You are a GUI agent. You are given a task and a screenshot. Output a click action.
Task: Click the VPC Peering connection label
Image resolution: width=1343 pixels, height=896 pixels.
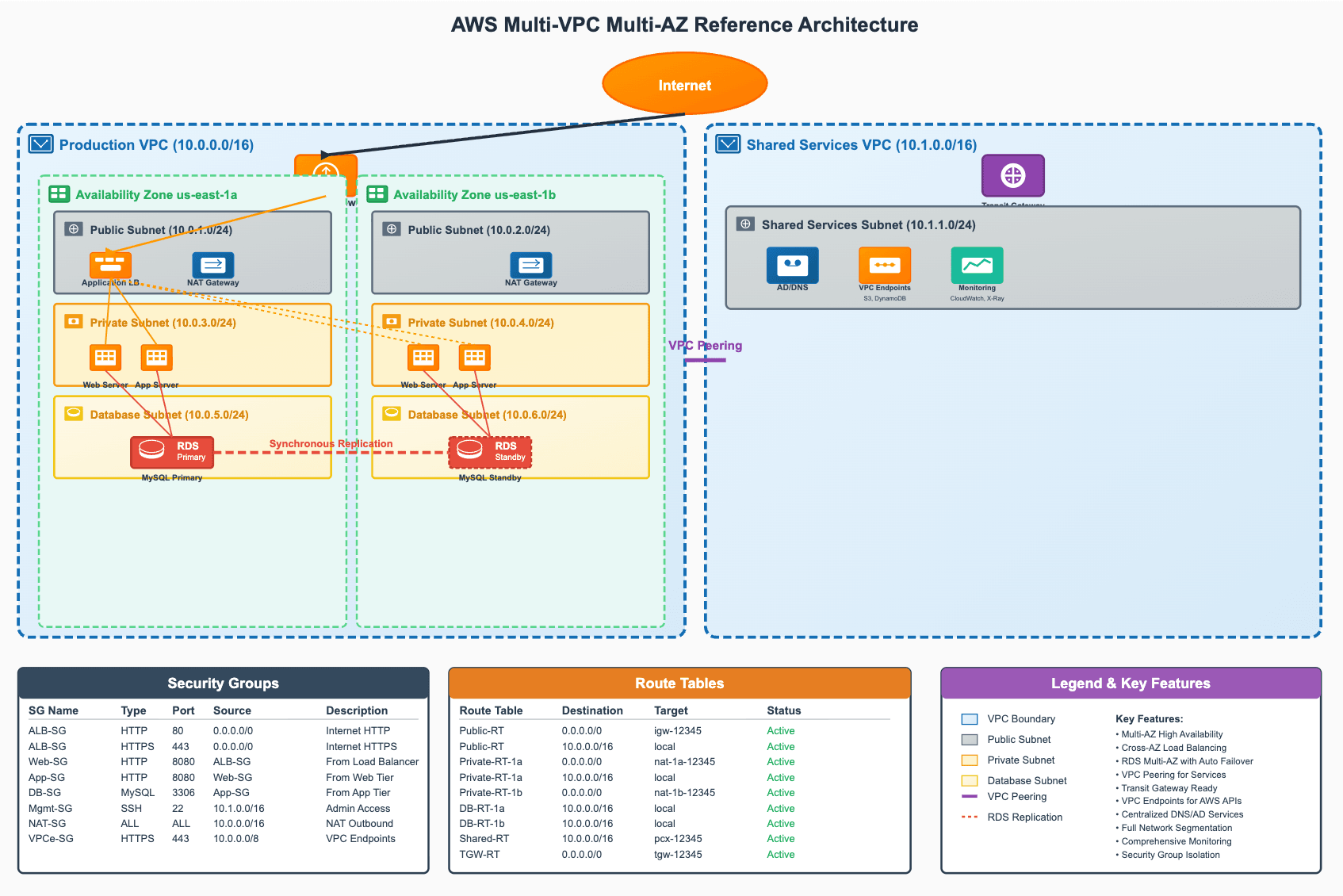point(705,346)
